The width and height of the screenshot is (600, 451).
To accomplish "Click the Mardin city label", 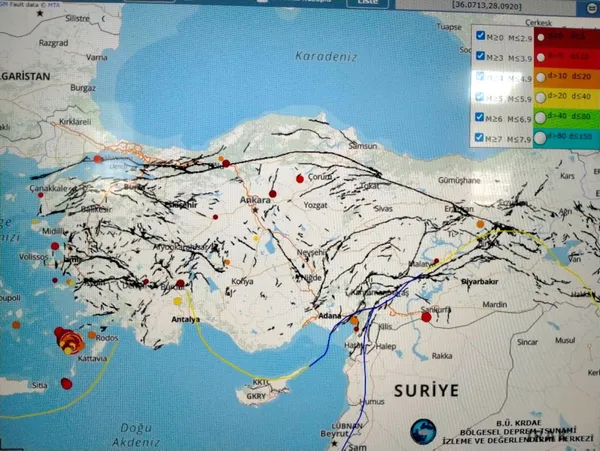I will pos(494,305).
